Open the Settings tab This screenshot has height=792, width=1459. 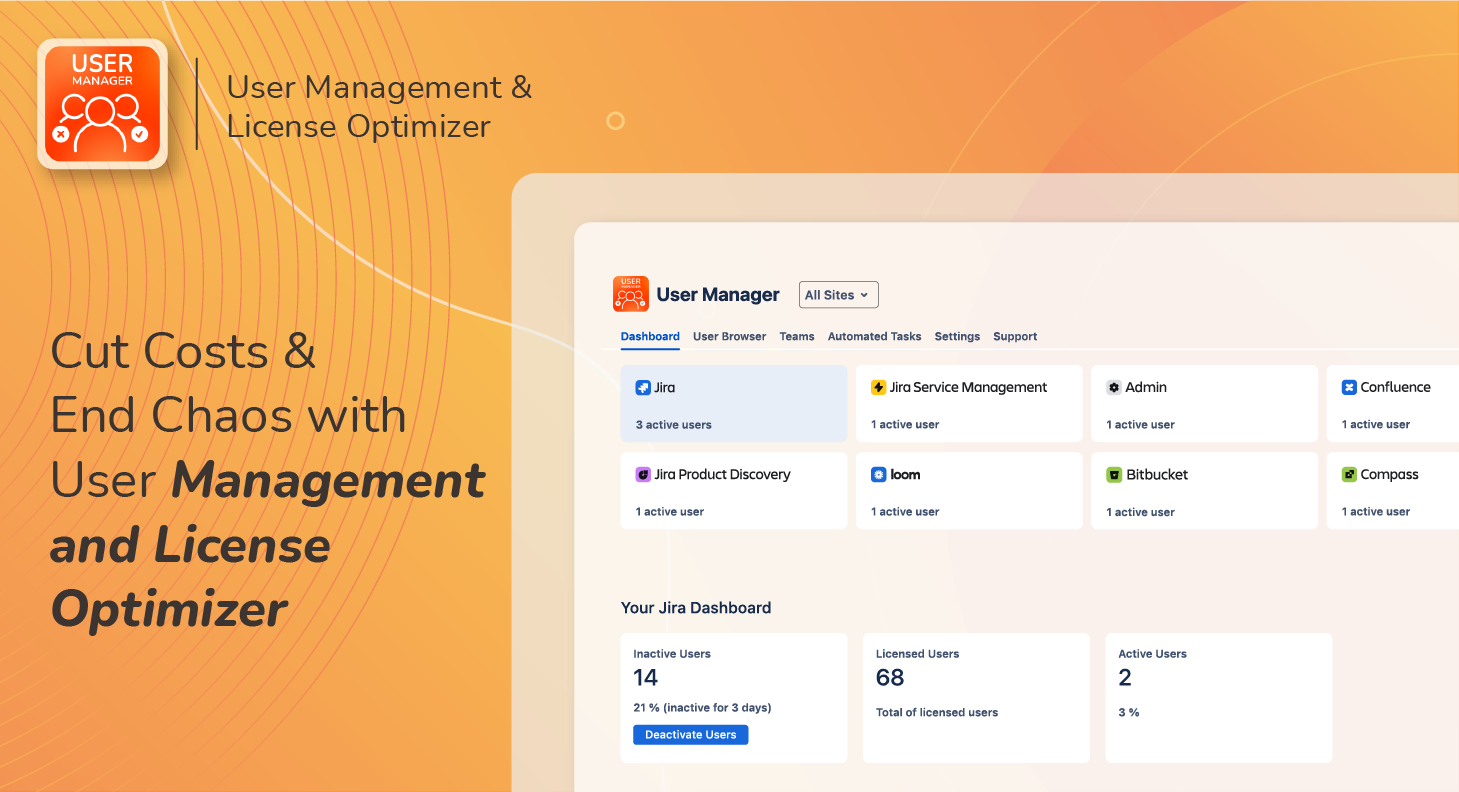(x=957, y=337)
